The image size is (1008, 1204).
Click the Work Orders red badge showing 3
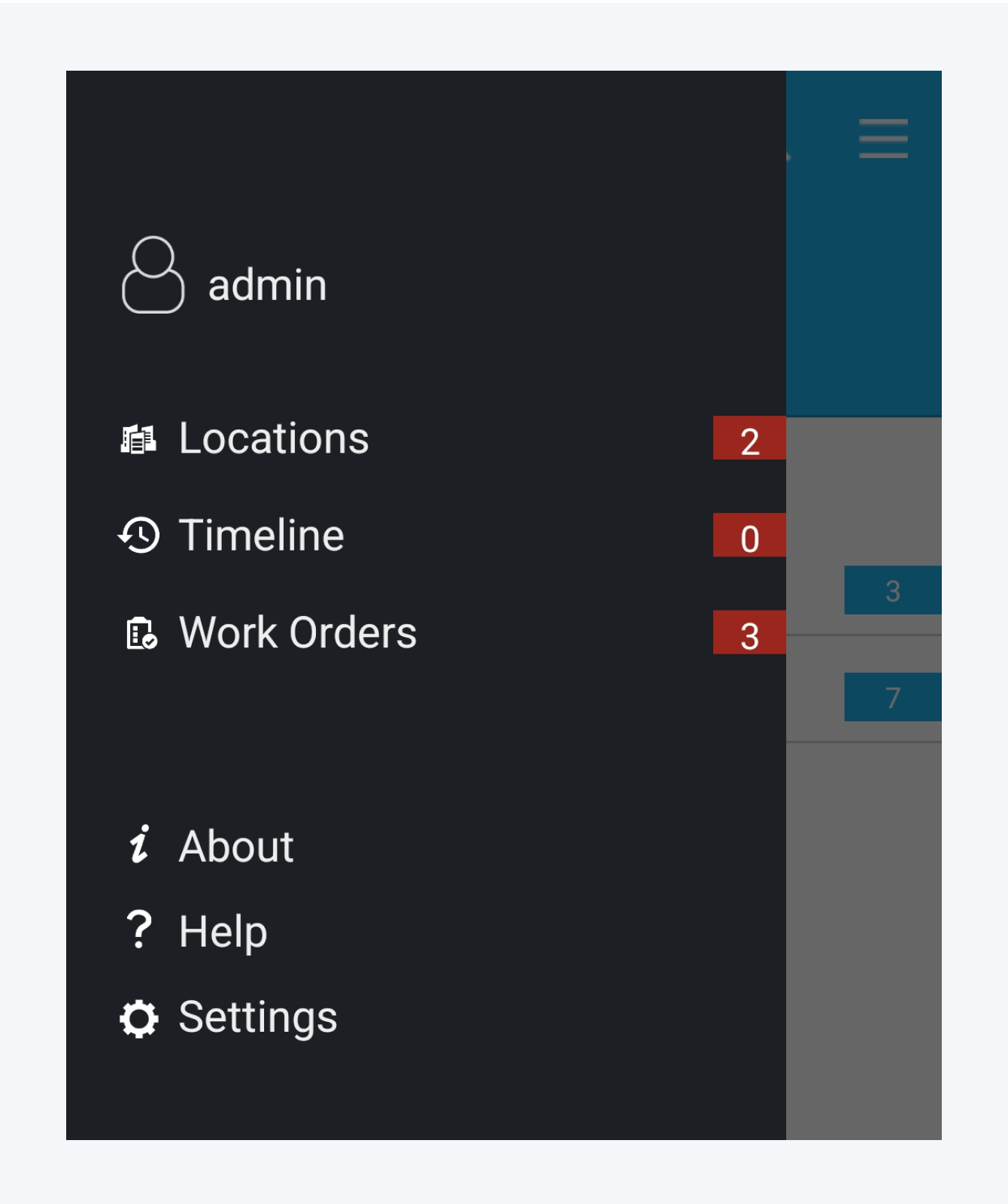tap(749, 633)
